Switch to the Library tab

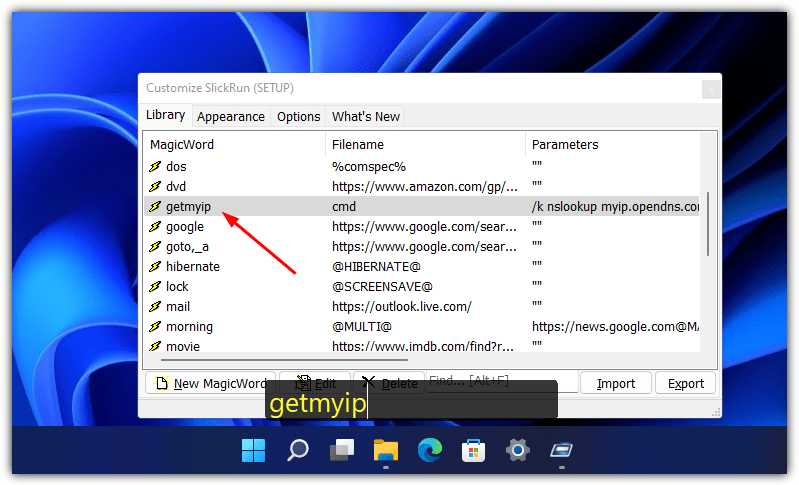166,115
